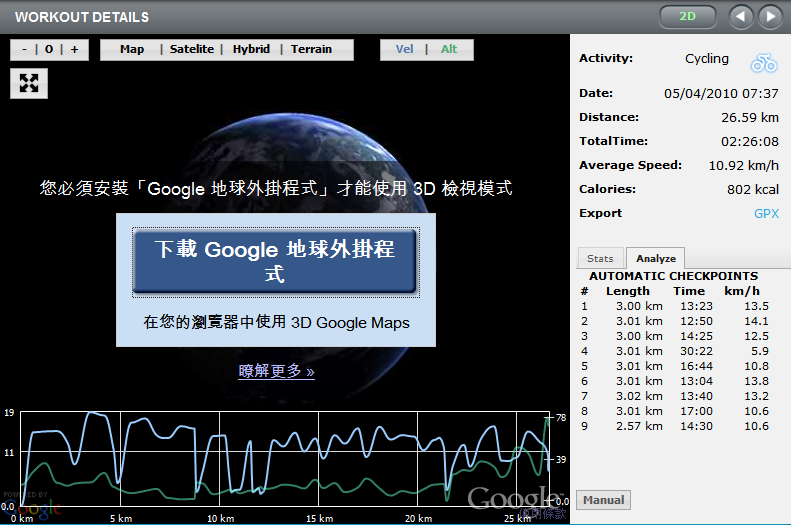The image size is (791, 525).
Task: Select checkpoint 4 row with time 30:22
Action: click(x=674, y=351)
